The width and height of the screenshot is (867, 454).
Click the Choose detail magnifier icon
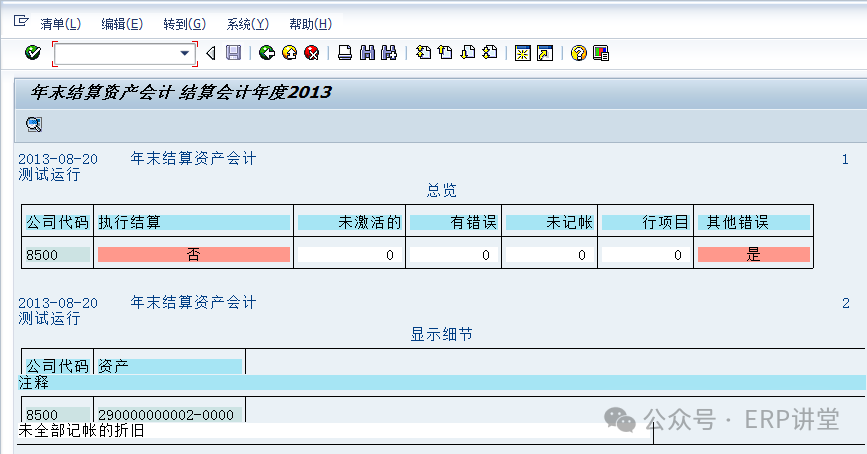coord(34,124)
